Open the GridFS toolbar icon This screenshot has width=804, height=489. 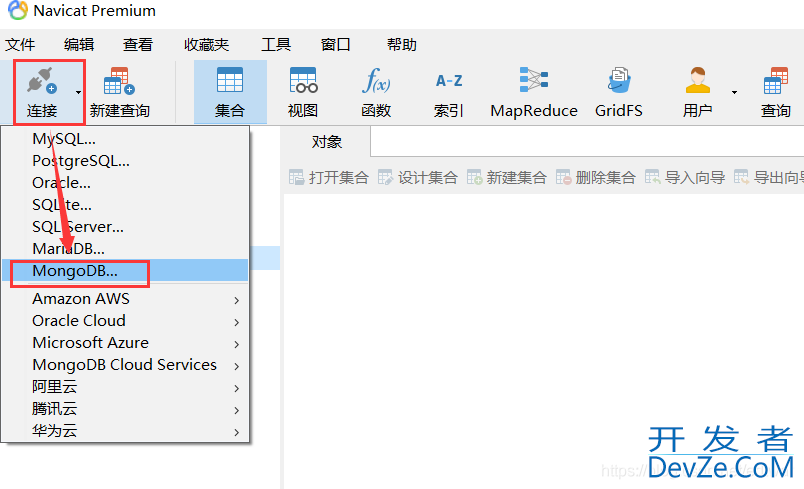coord(619,82)
